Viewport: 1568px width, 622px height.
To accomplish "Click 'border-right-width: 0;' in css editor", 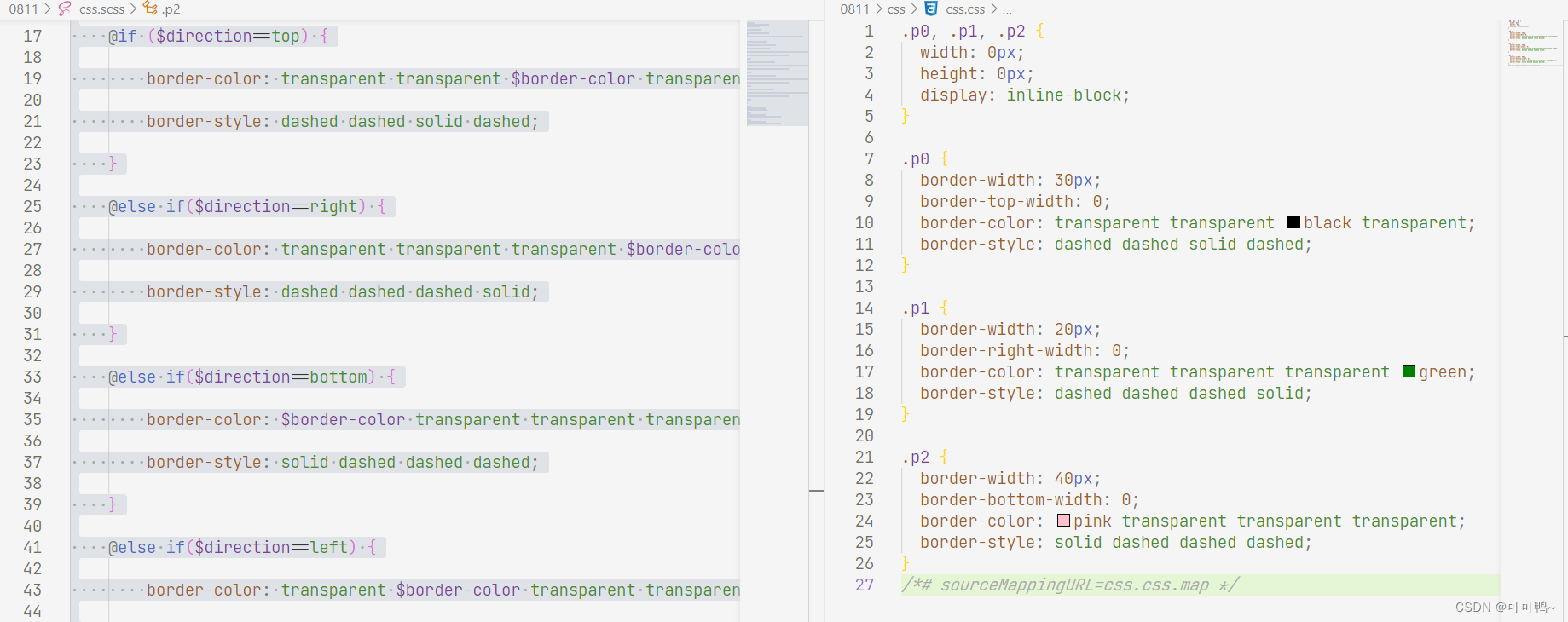I will click(x=1025, y=350).
